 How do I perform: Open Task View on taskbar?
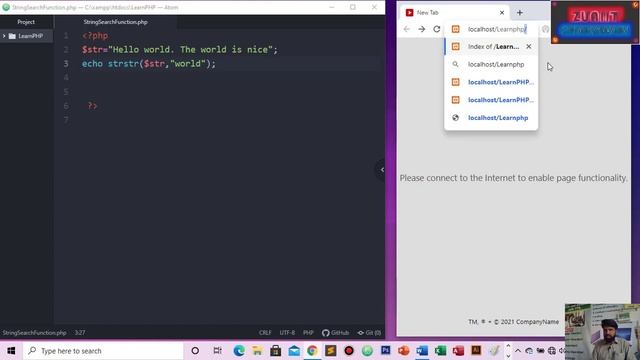pyautogui.click(x=218, y=351)
